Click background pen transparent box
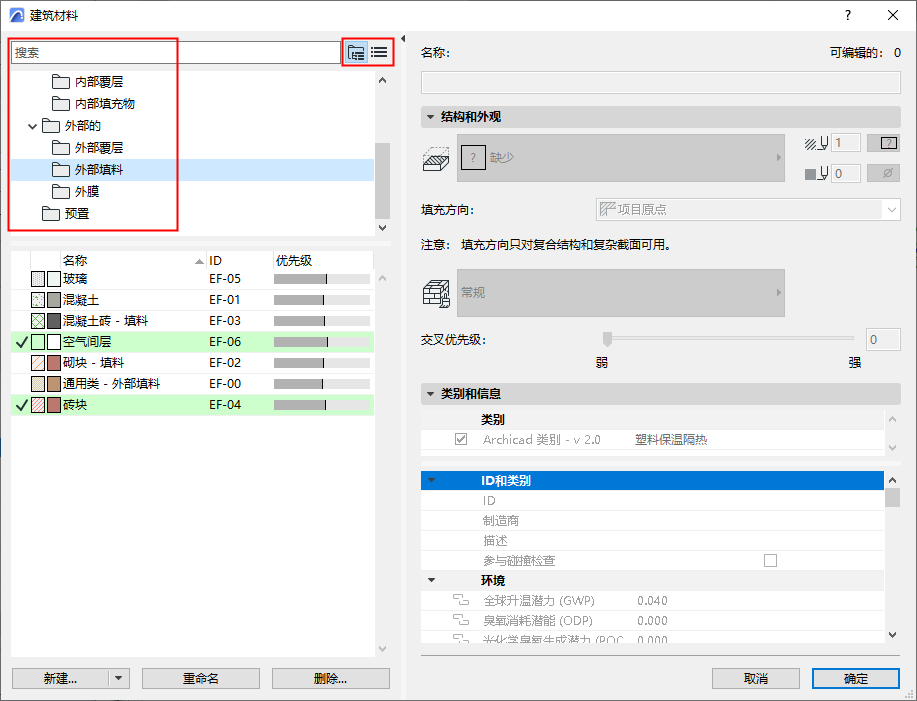917x701 pixels. point(883,174)
